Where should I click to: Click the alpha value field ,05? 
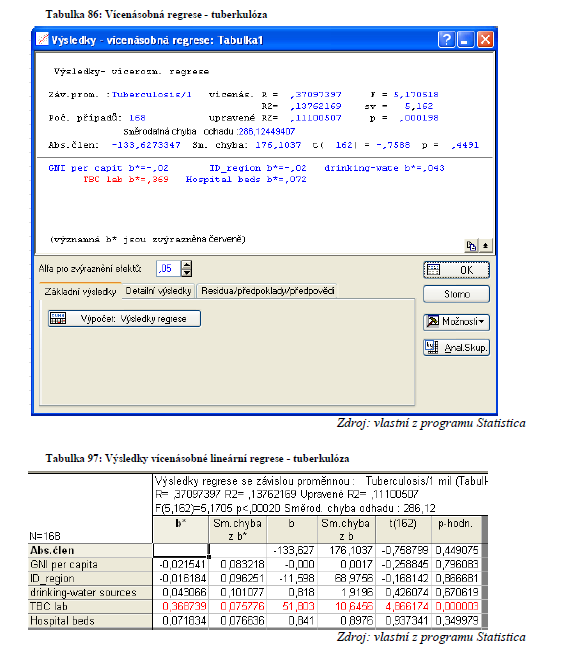168,269
